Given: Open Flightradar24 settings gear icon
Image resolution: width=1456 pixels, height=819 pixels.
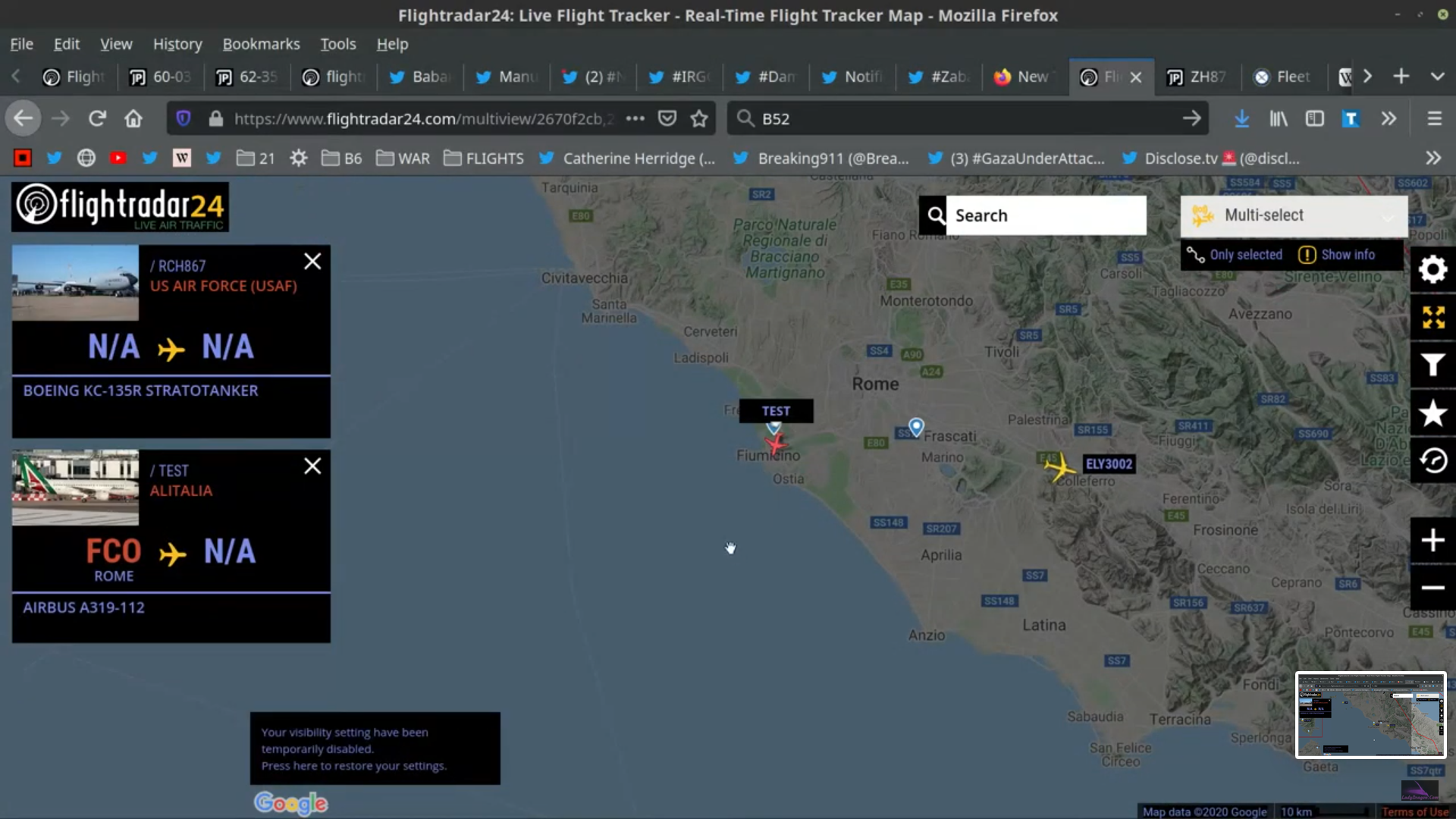Looking at the screenshot, I should pyautogui.click(x=1432, y=269).
